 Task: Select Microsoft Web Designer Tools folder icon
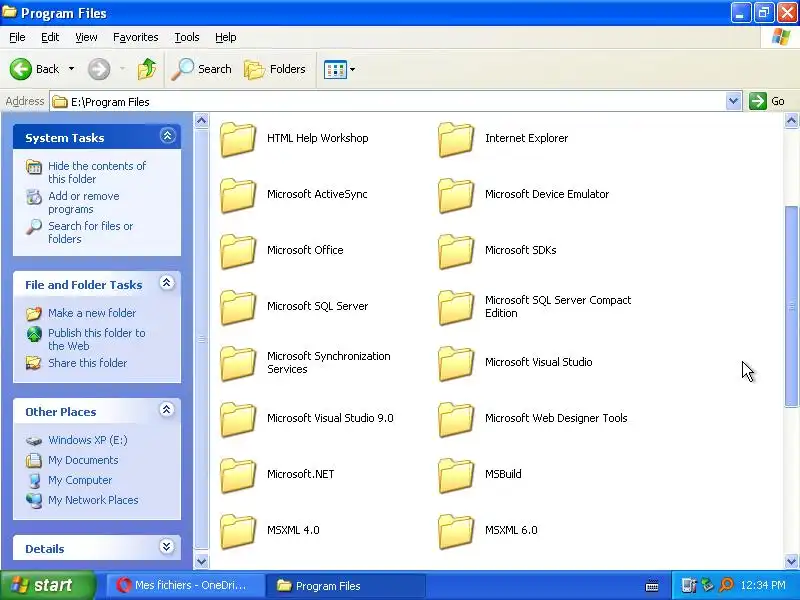tap(456, 419)
